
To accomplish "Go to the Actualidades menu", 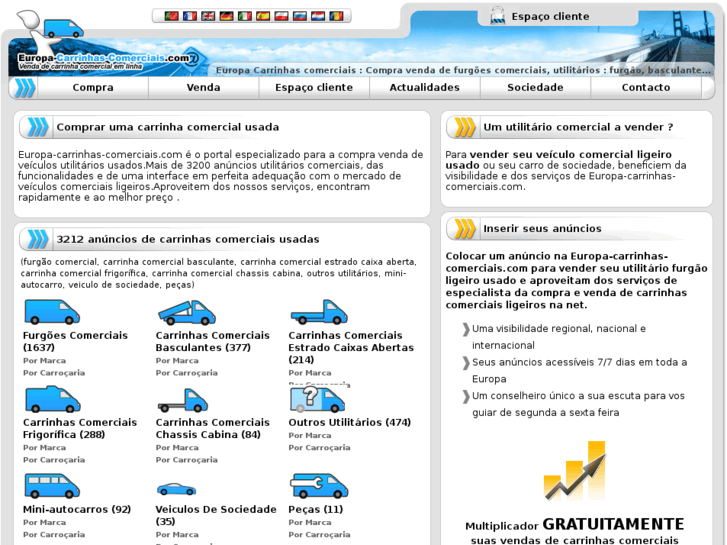I will pyautogui.click(x=424, y=87).
